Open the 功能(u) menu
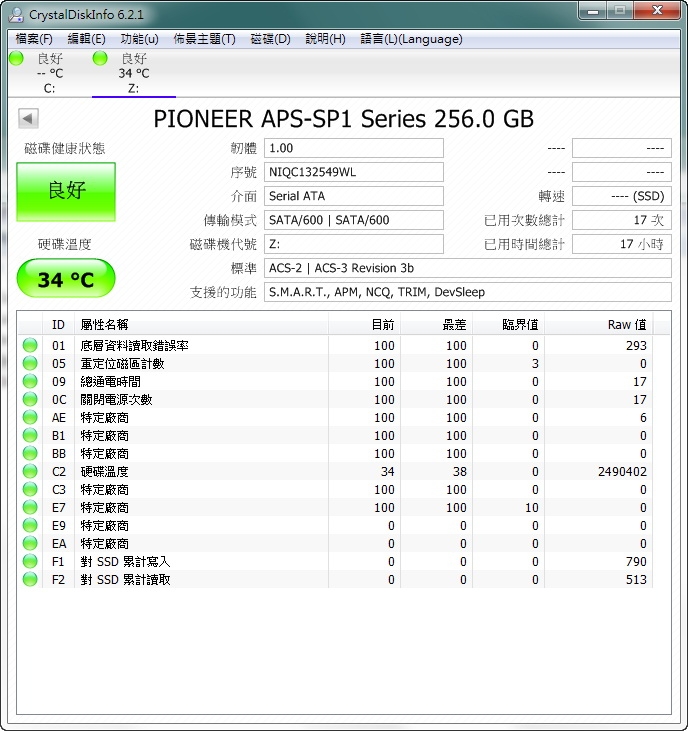This screenshot has width=688, height=731. click(x=139, y=39)
